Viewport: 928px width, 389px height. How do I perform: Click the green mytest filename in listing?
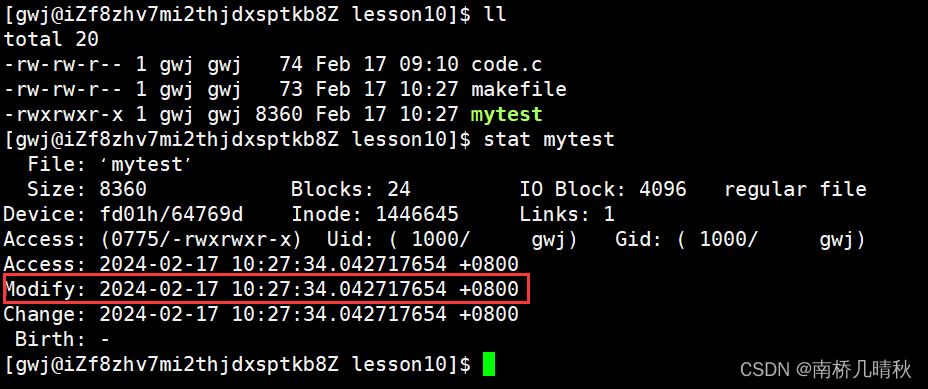(x=507, y=114)
